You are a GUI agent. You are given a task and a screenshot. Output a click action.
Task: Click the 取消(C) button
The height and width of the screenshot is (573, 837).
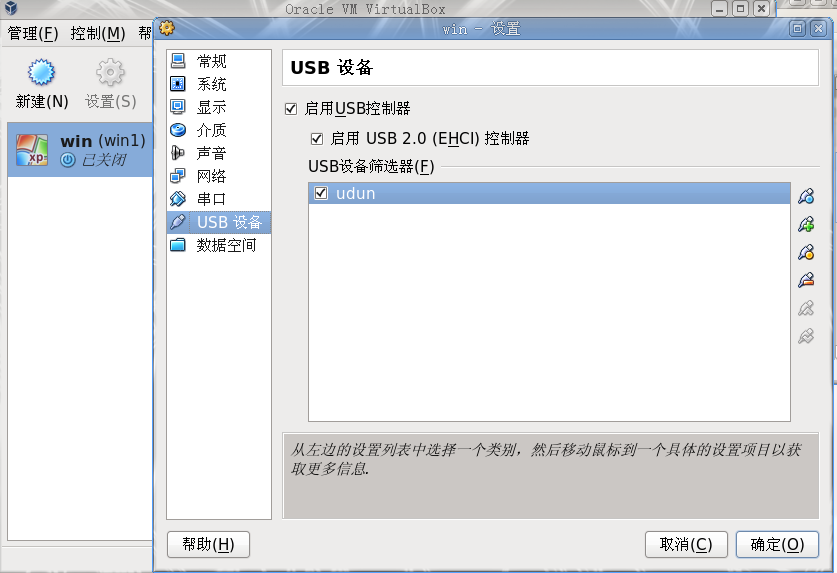686,544
